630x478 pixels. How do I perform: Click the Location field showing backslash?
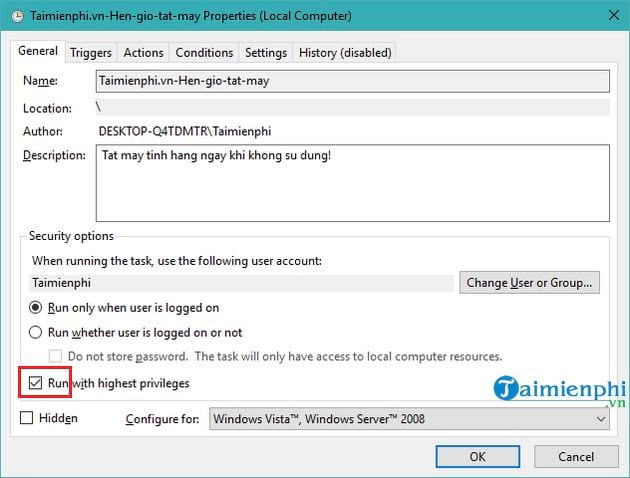coord(352,108)
